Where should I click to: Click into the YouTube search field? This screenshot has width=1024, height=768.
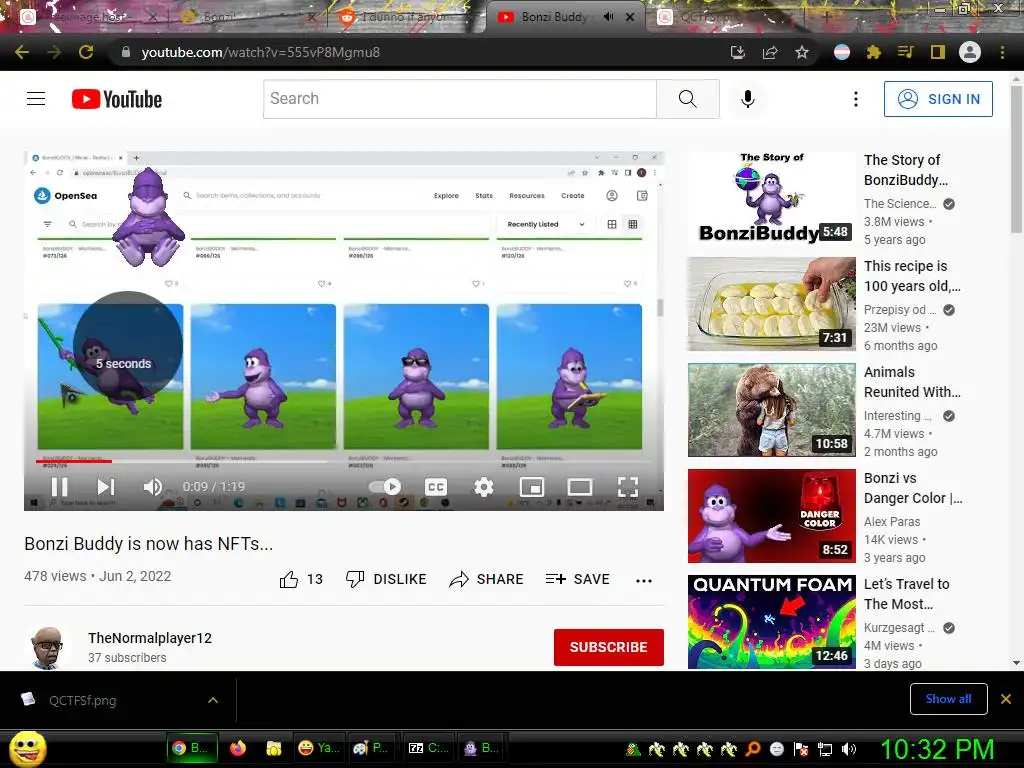(x=460, y=99)
